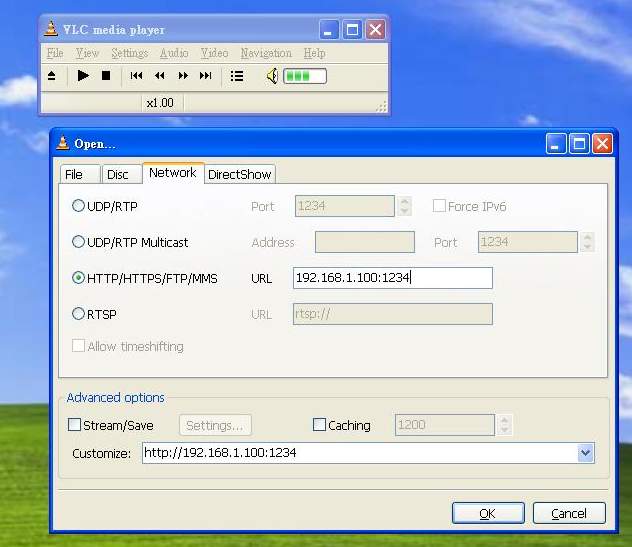This screenshot has width=632, height=547.
Task: Open the playlist icon
Action: point(237,76)
